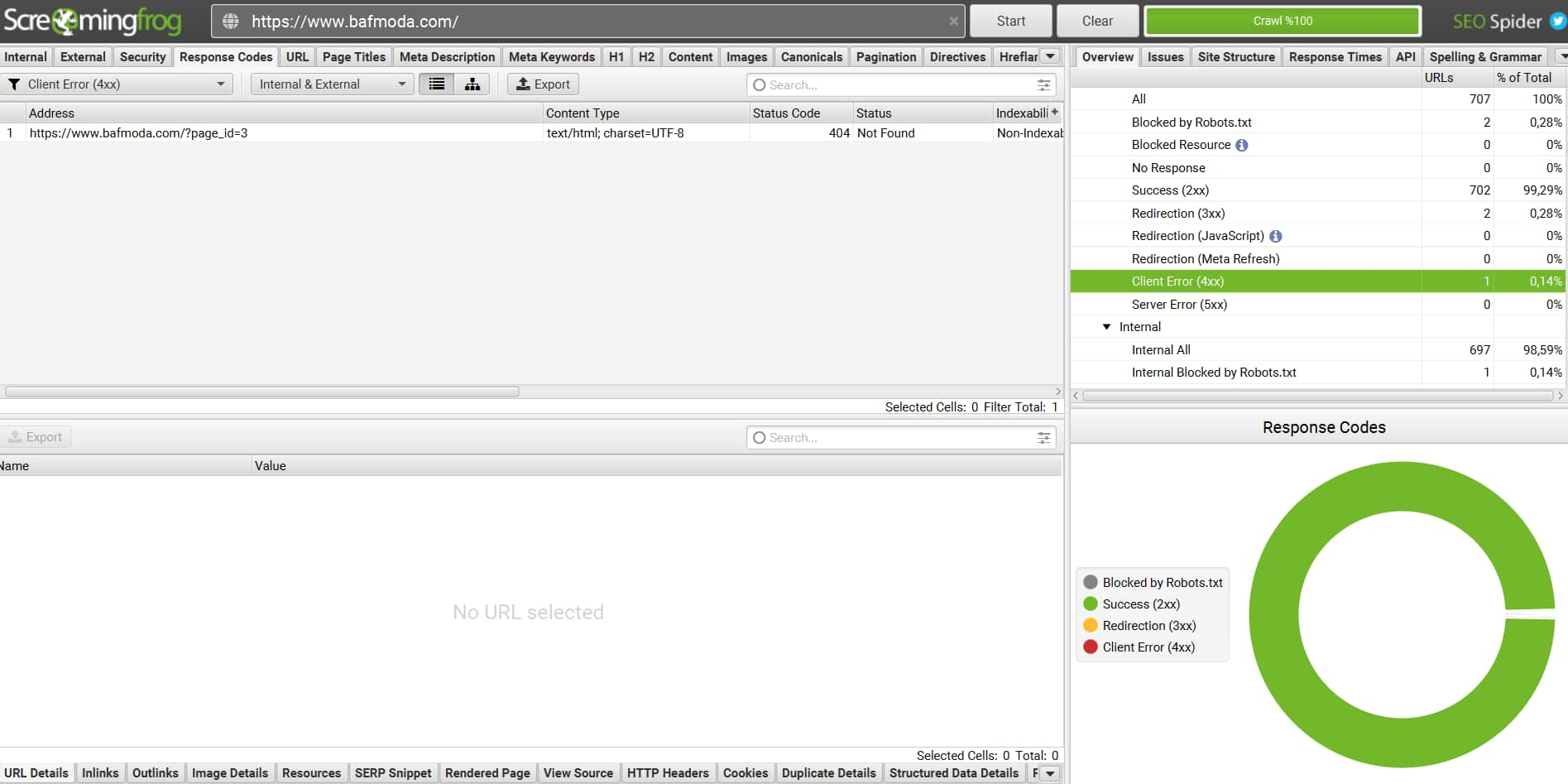Image resolution: width=1568 pixels, height=784 pixels.
Task: Click the lower Export button
Action: 36,437
